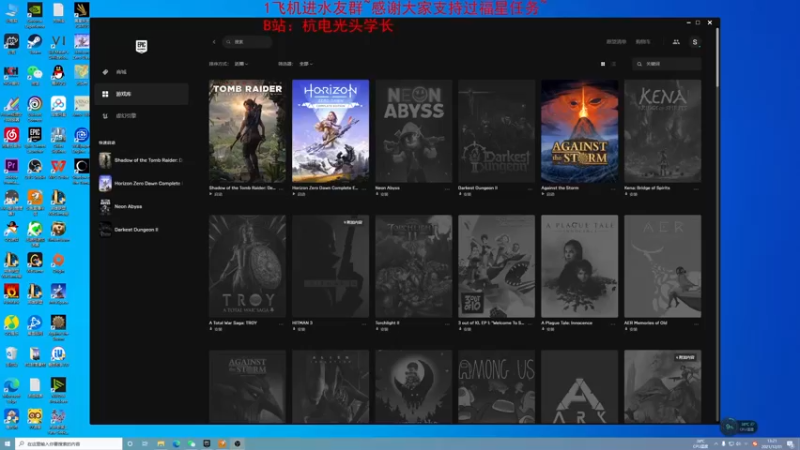800x450 pixels.
Task: Quick launch Darkest Dungeon II from sidebar
Action: pyautogui.click(x=141, y=230)
